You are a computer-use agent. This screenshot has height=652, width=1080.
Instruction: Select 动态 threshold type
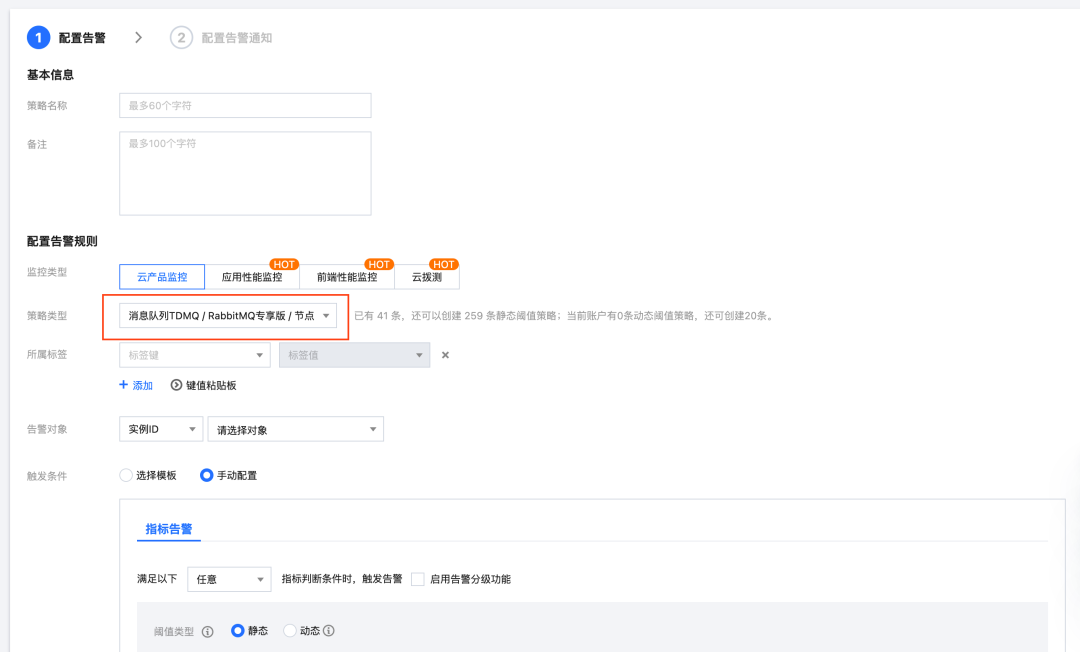[290, 630]
